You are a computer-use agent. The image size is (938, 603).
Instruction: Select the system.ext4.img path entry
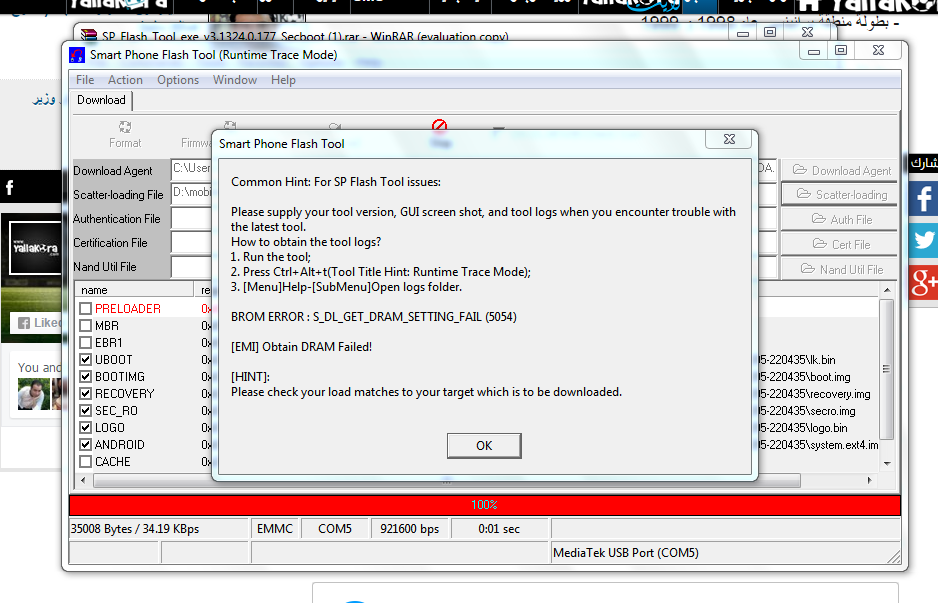tap(818, 445)
